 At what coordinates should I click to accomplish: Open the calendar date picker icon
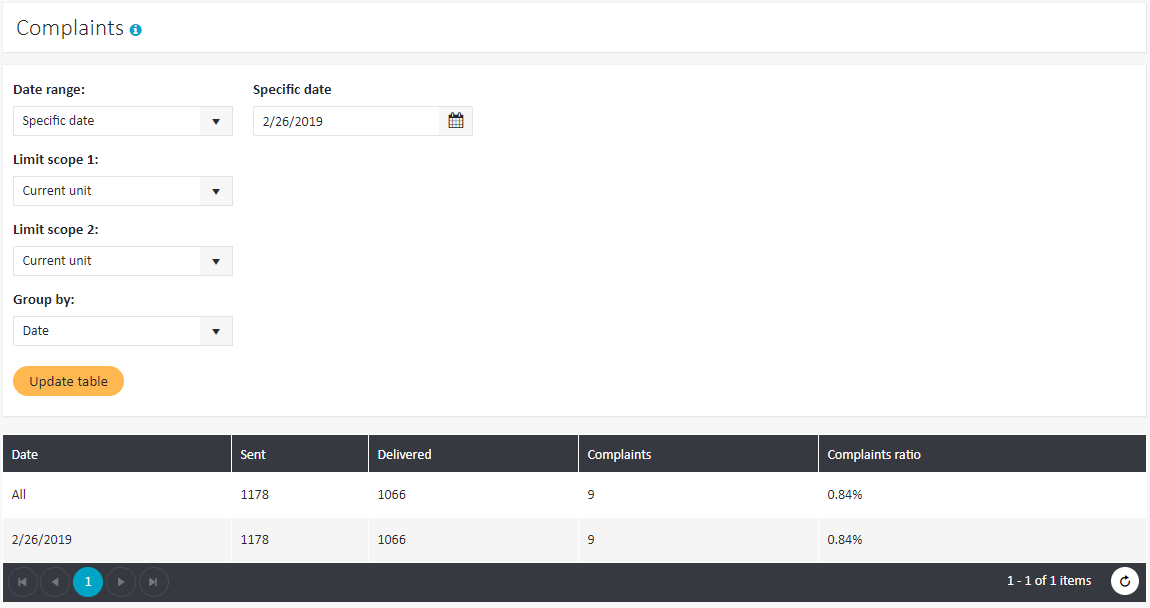click(456, 121)
